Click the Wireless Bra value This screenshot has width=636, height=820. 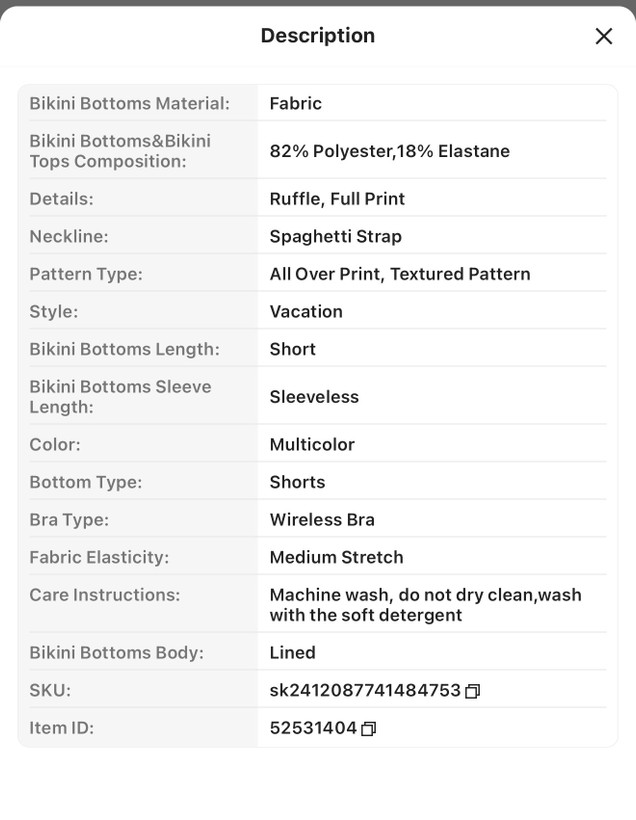(322, 520)
